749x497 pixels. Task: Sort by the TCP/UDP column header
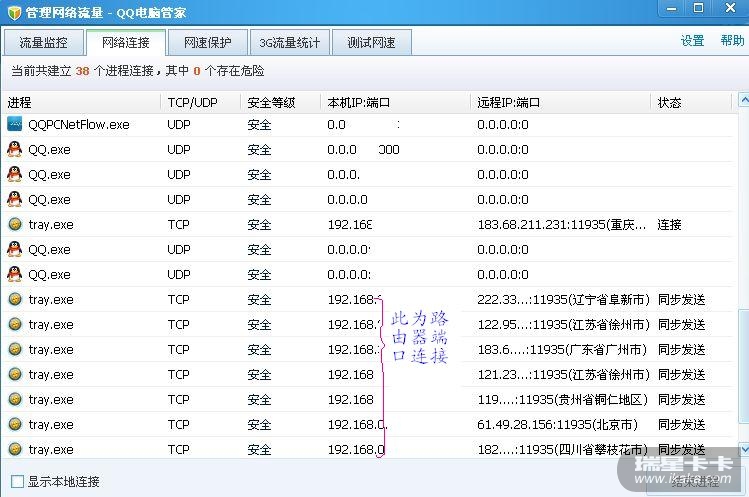pos(201,102)
